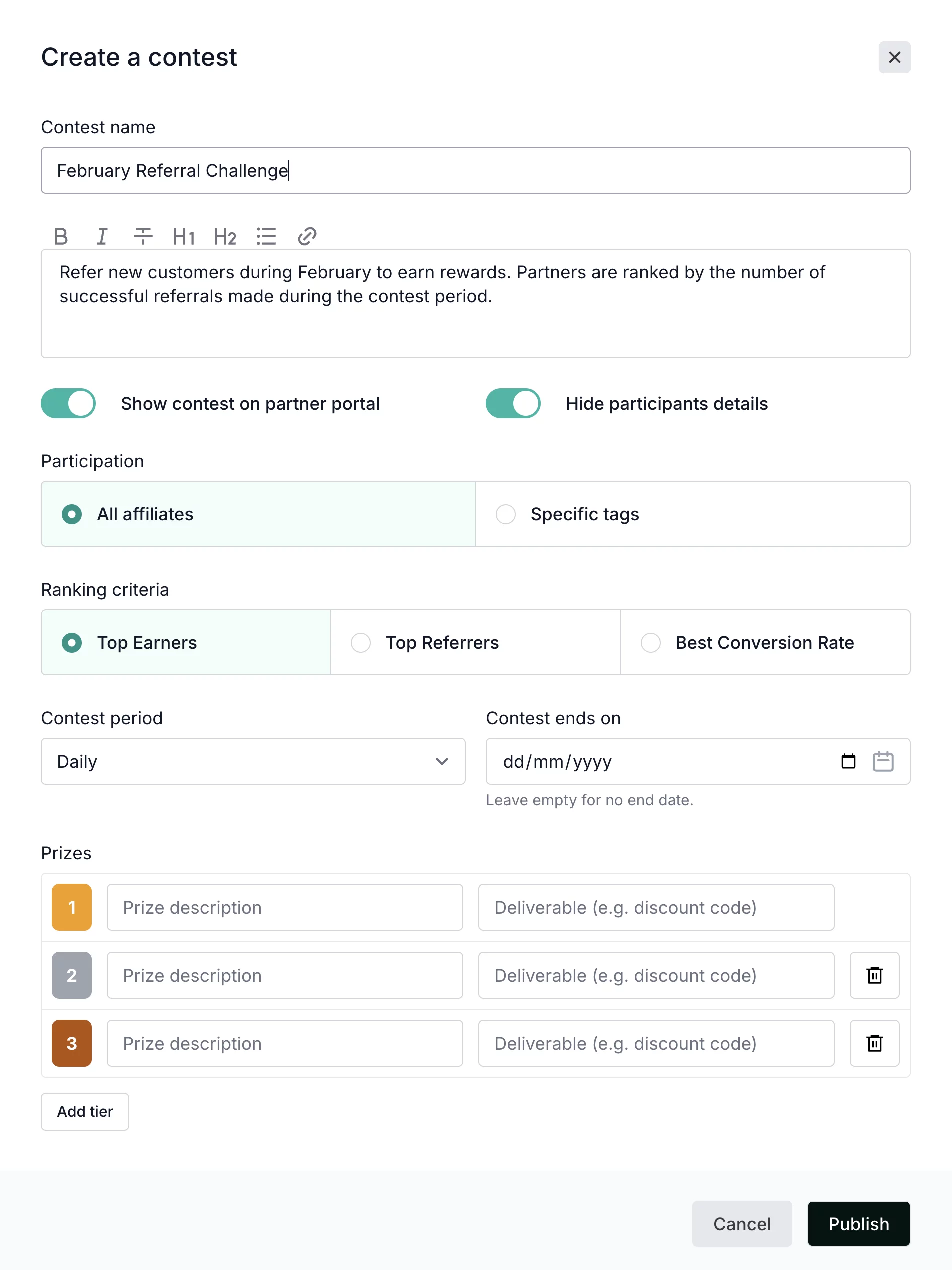Image resolution: width=952 pixels, height=1270 pixels.
Task: Click the Add tier button
Action: point(85,1111)
